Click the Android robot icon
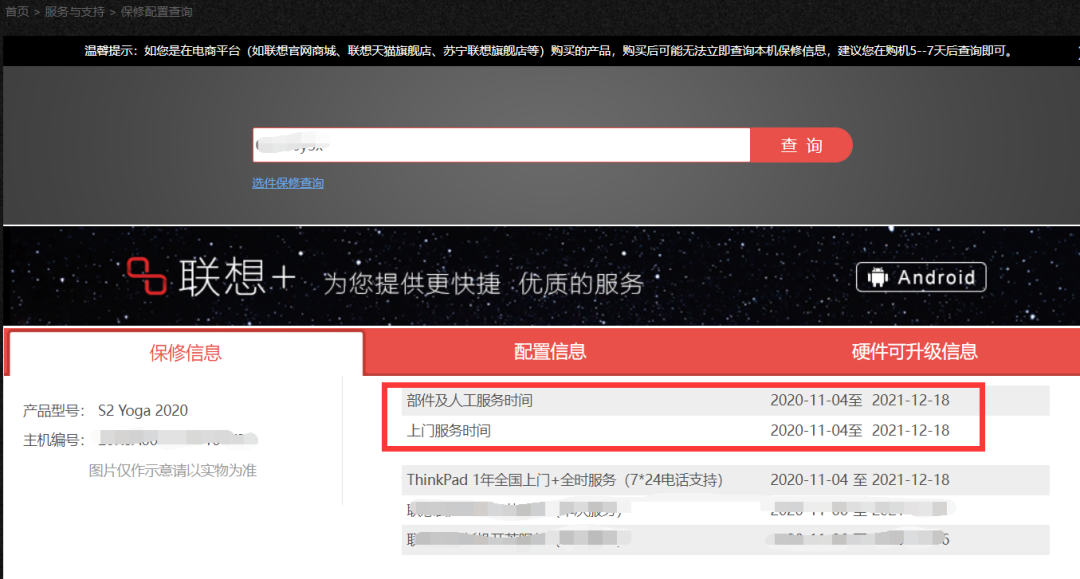This screenshot has height=579, width=1080. [880, 277]
